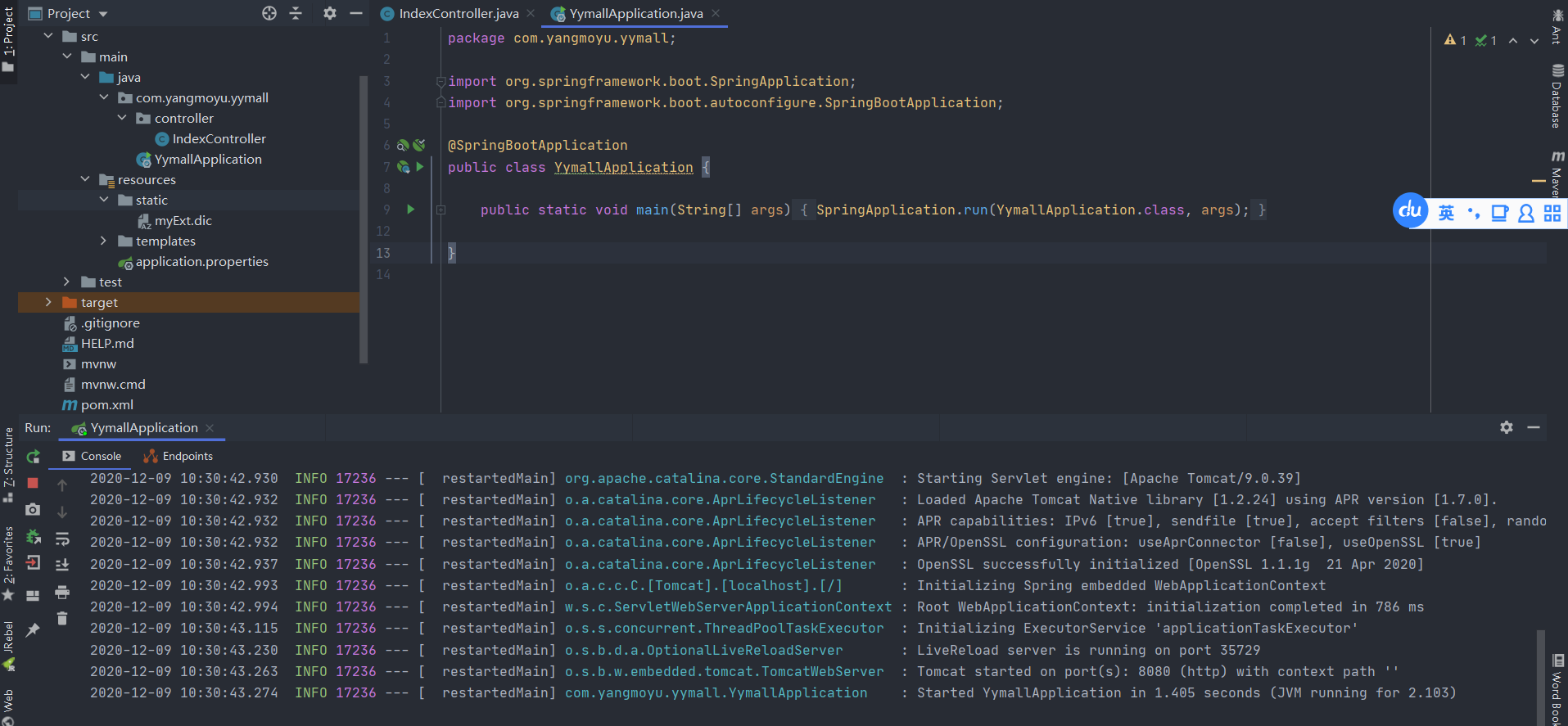Jump to the next highlighted problem
The height and width of the screenshot is (726, 1568).
[x=1534, y=40]
